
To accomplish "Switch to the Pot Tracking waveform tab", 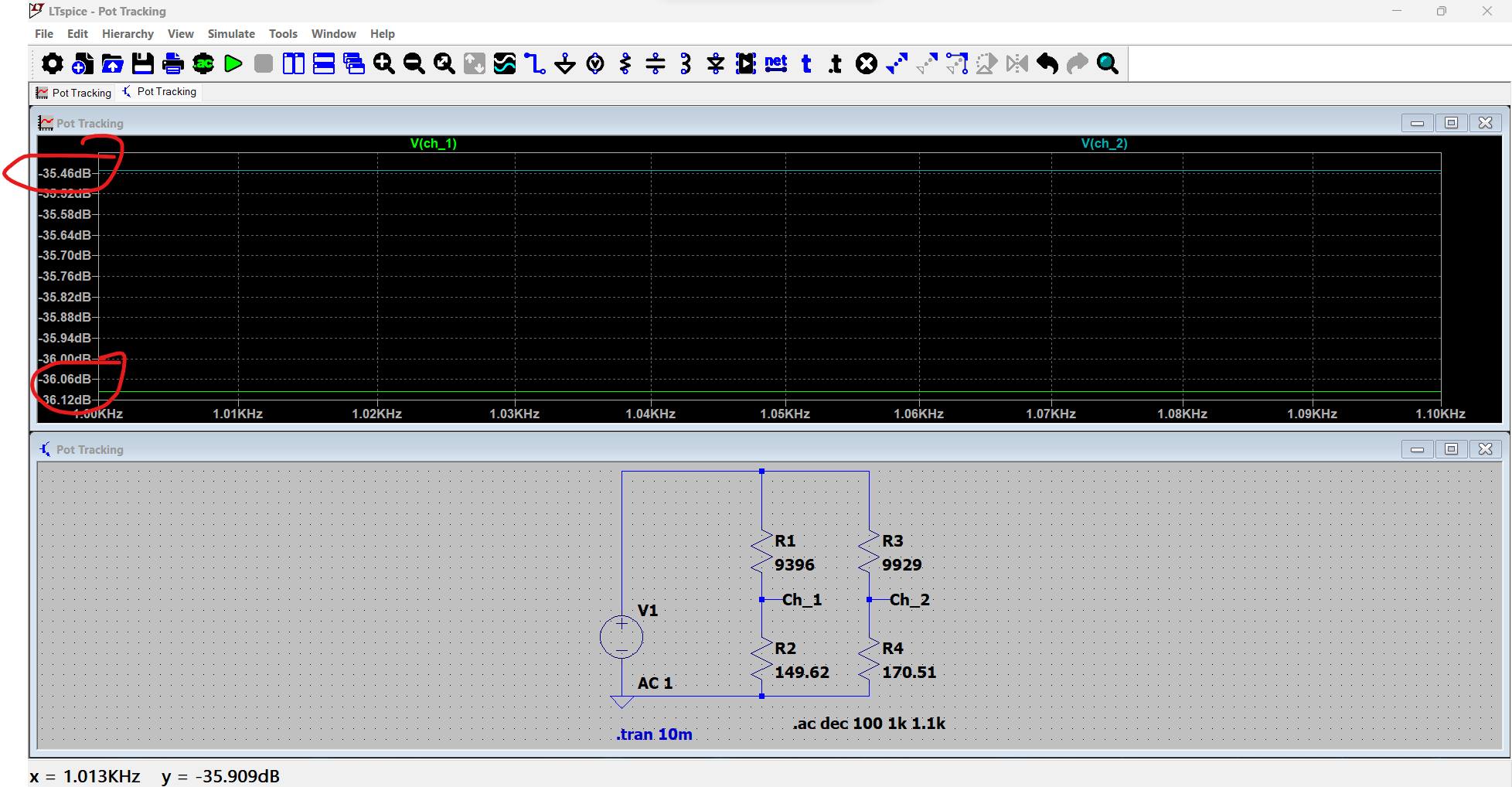I will coord(73,93).
